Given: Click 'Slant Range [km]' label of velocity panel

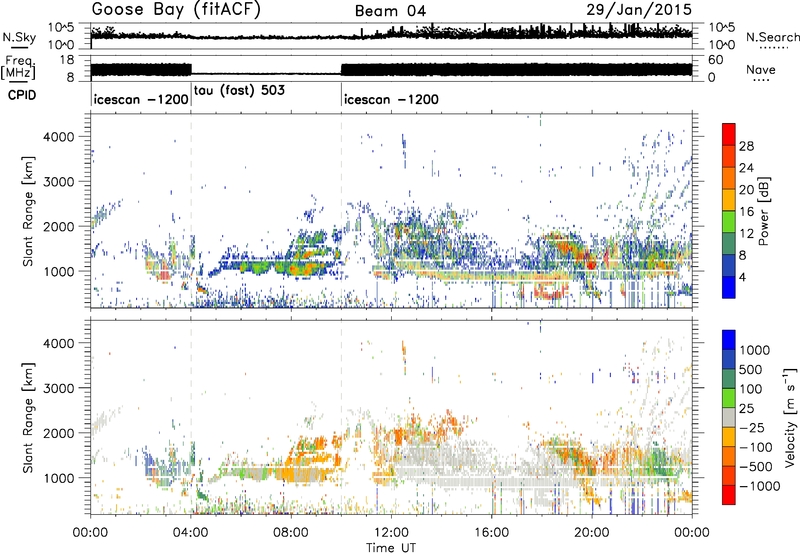Looking at the screenshot, I should (28, 417).
